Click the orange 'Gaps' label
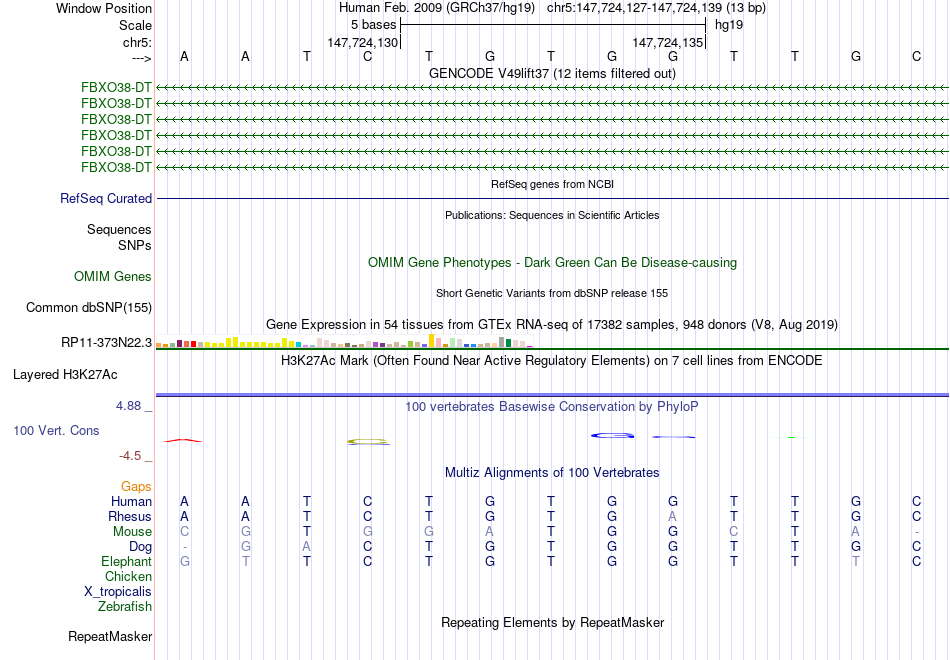The width and height of the screenshot is (950, 660). click(136, 487)
